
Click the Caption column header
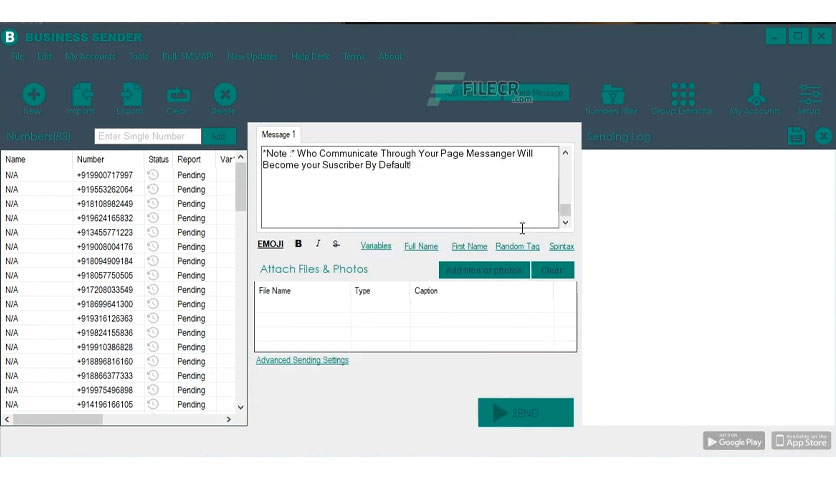(x=482, y=291)
